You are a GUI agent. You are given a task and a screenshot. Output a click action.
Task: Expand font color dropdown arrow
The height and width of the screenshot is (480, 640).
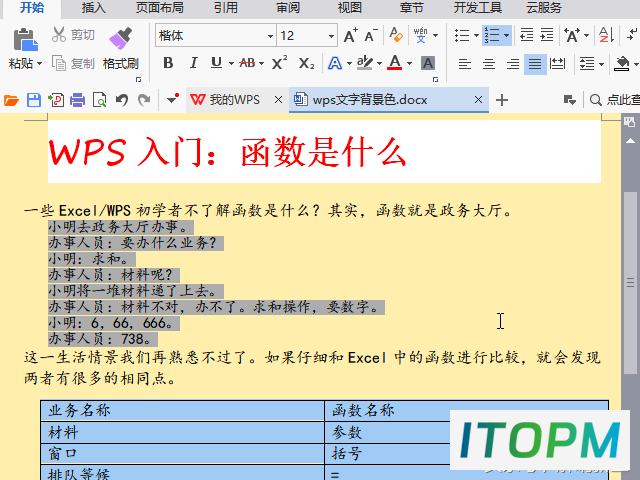coord(409,63)
